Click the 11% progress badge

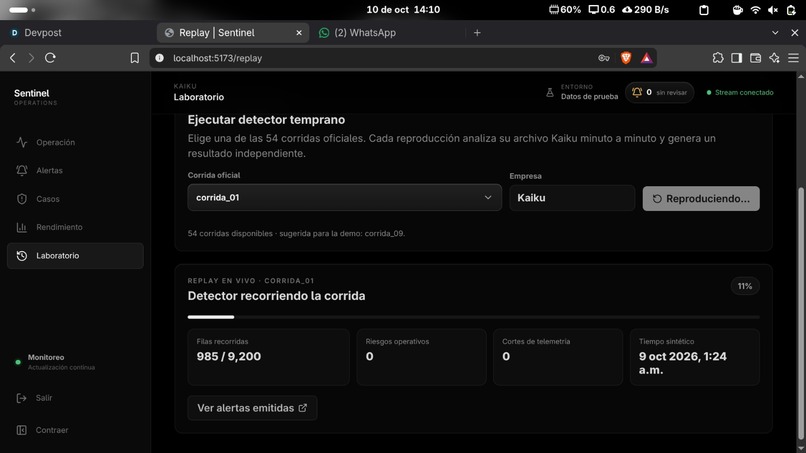745,286
